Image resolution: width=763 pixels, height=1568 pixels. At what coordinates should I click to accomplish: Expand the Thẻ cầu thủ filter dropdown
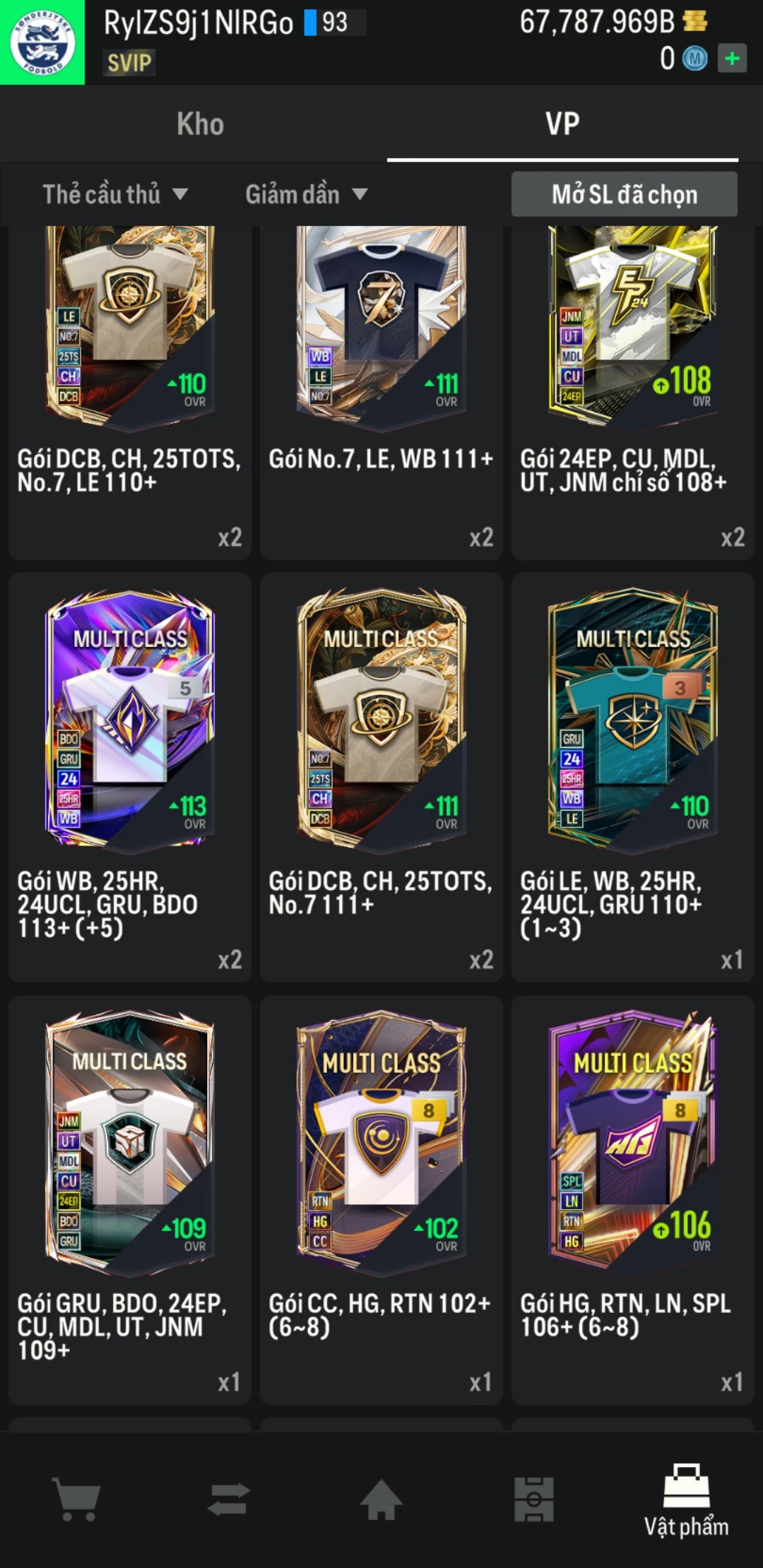(x=114, y=194)
